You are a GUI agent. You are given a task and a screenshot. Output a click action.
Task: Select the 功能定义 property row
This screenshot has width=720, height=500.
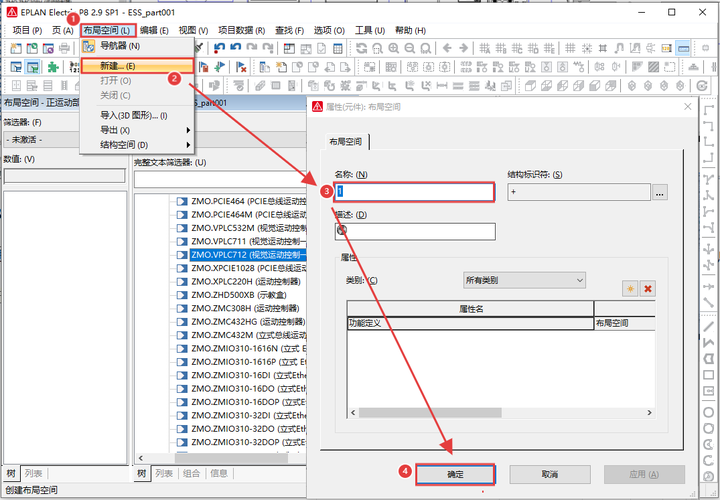(x=501, y=323)
